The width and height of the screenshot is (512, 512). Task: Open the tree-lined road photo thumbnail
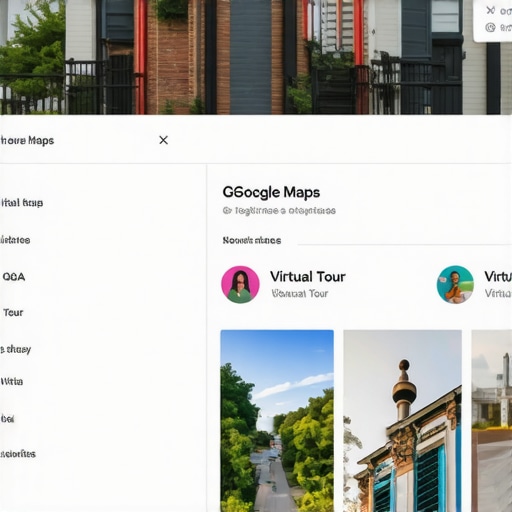click(x=277, y=421)
